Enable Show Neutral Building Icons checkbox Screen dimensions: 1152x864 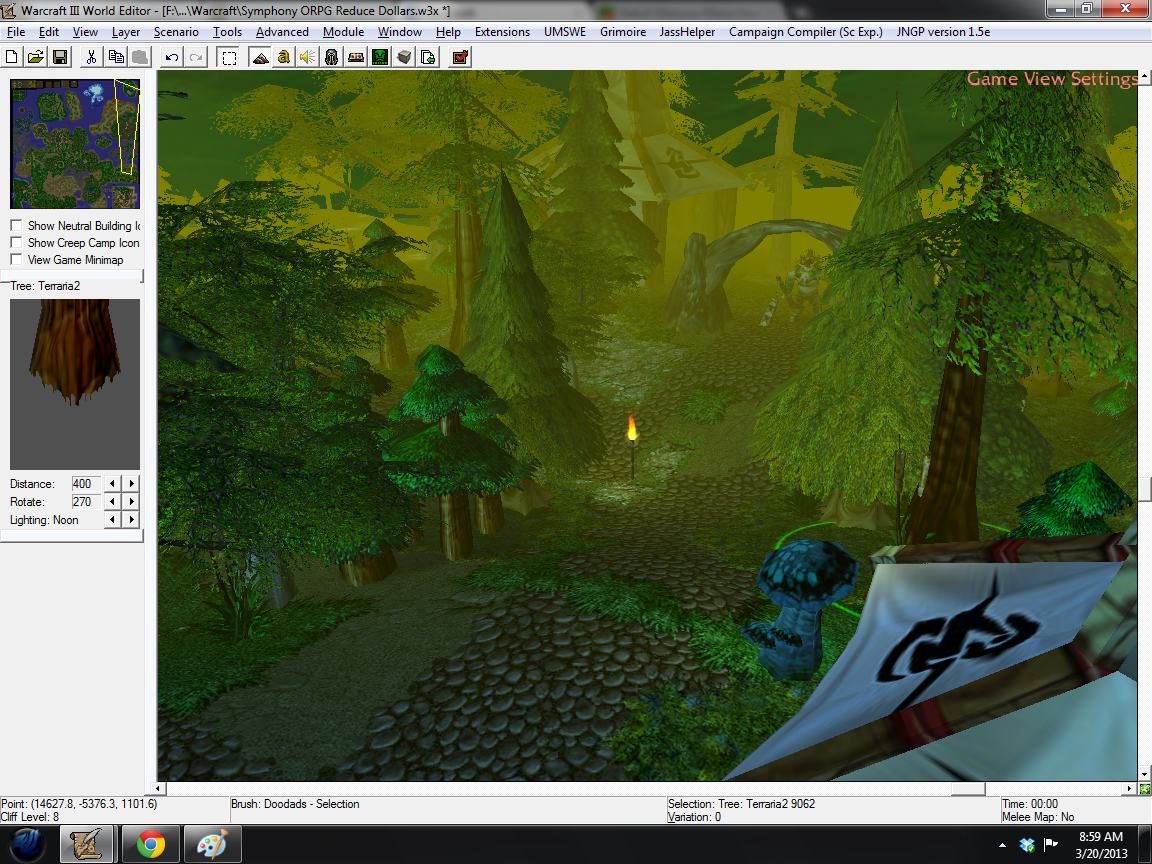[16, 226]
